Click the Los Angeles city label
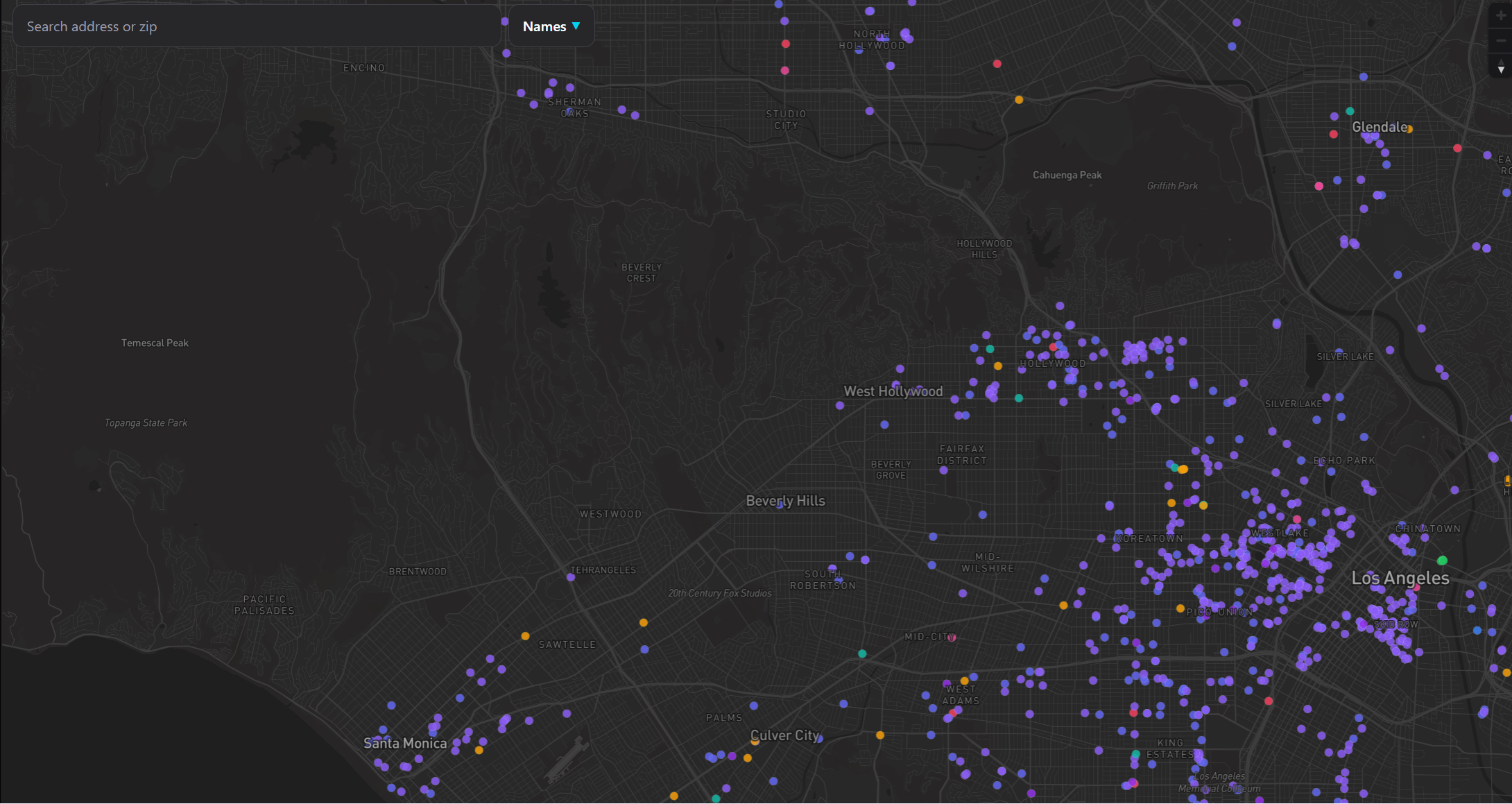The width and height of the screenshot is (1512, 804). click(1400, 579)
